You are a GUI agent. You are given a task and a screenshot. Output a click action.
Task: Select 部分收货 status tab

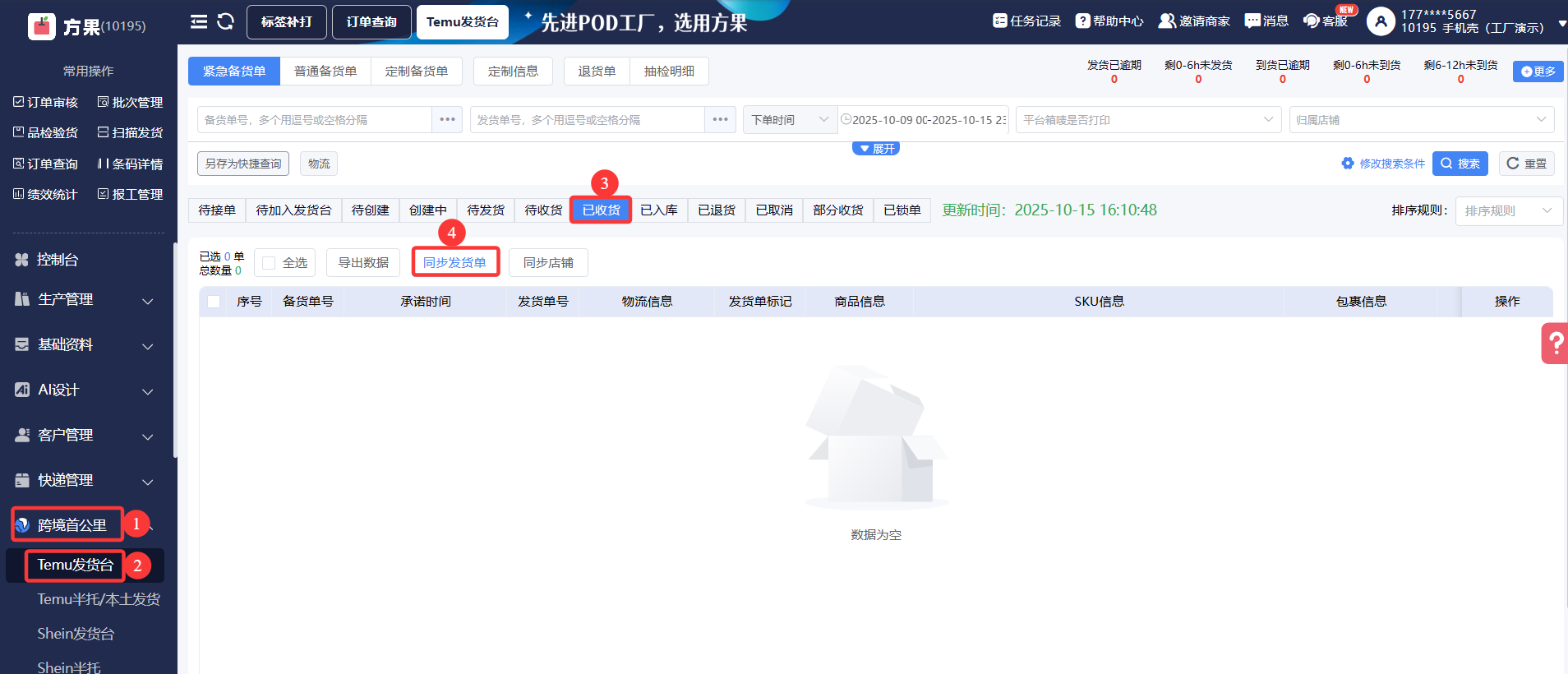838,210
